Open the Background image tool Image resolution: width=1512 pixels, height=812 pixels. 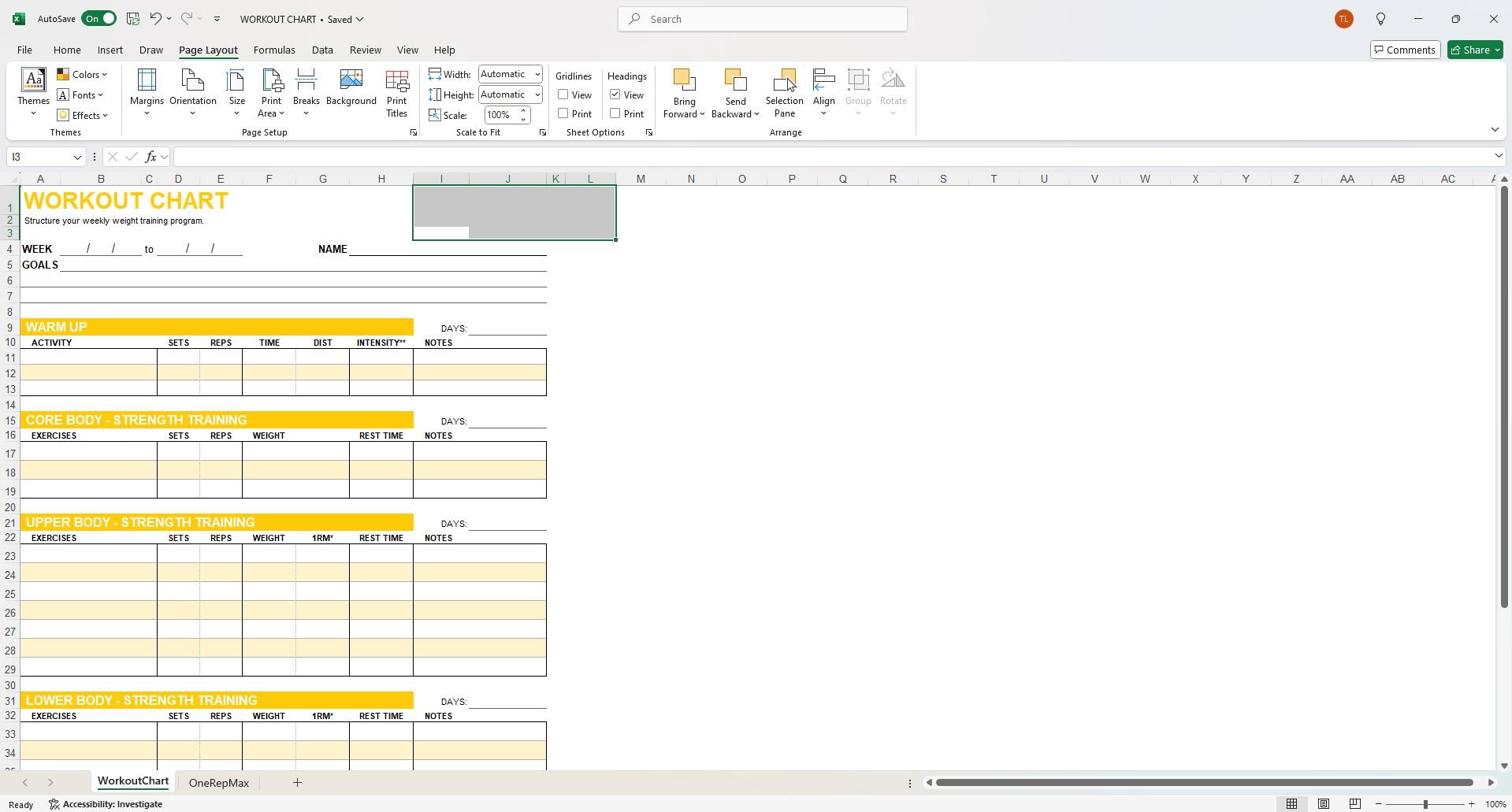pos(351,88)
